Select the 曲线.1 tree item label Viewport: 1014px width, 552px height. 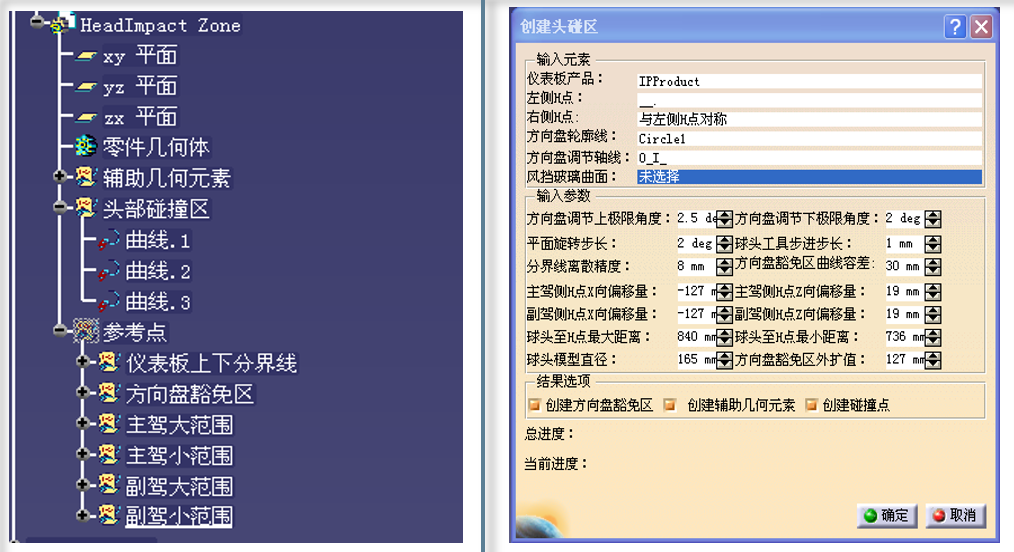click(158, 240)
